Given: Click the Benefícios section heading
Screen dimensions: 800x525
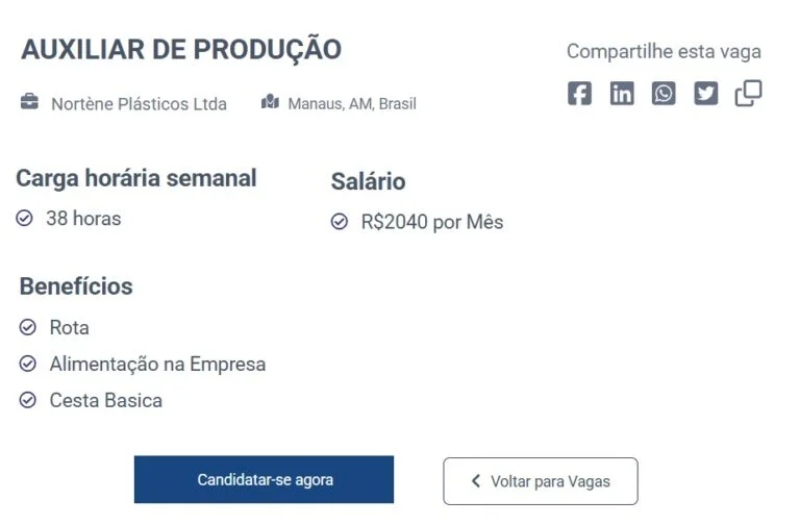Looking at the screenshot, I should pyautogui.click(x=76, y=286).
